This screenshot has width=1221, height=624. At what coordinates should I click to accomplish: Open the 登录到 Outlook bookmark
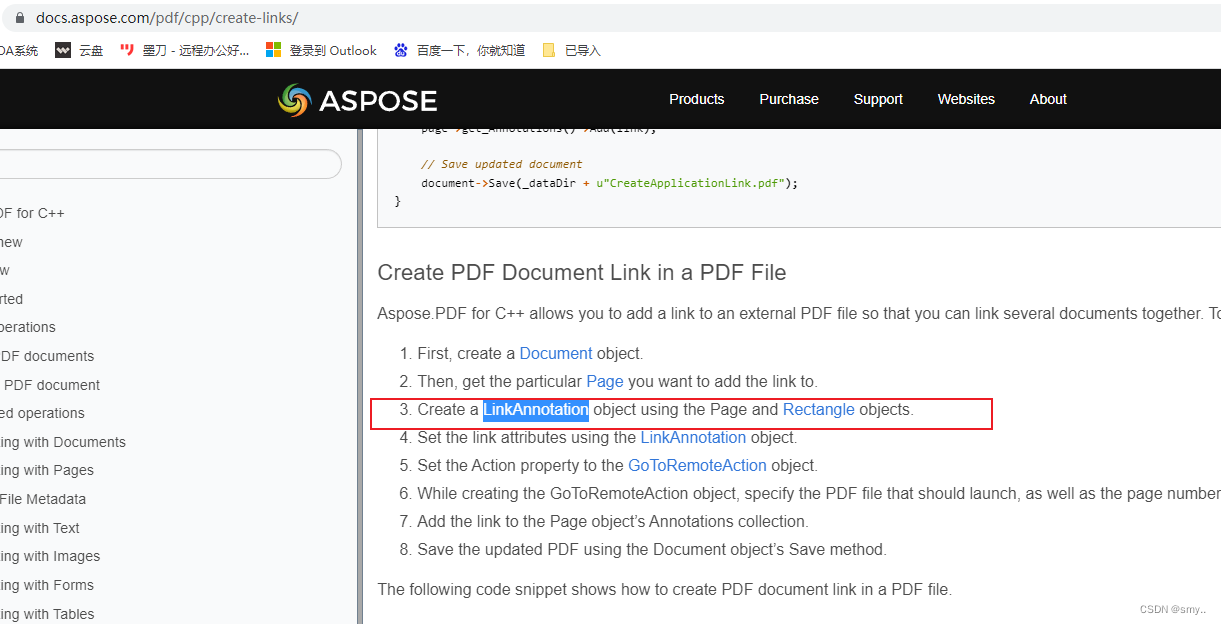click(321, 50)
